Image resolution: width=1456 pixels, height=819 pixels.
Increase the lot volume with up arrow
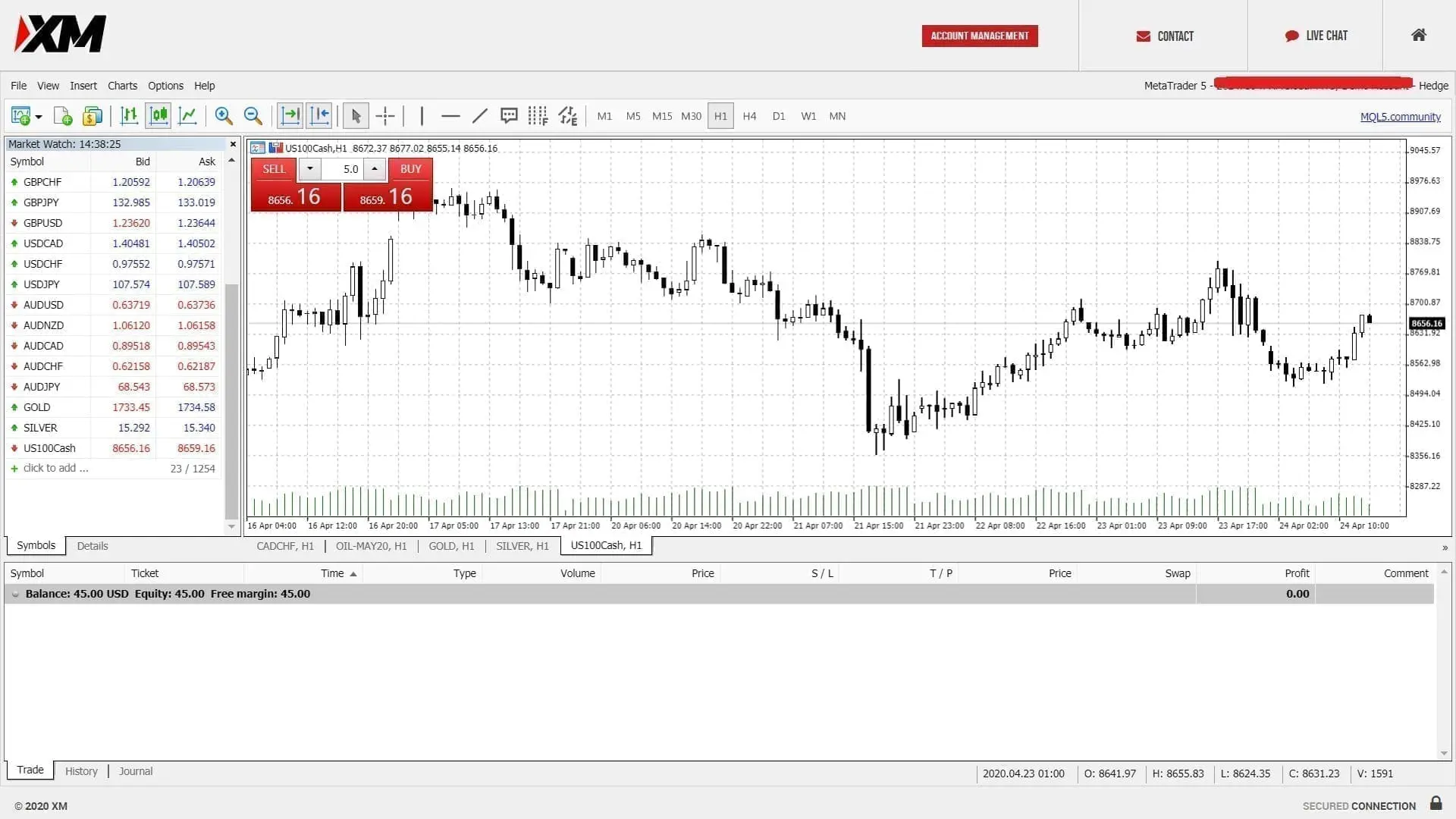click(x=375, y=169)
